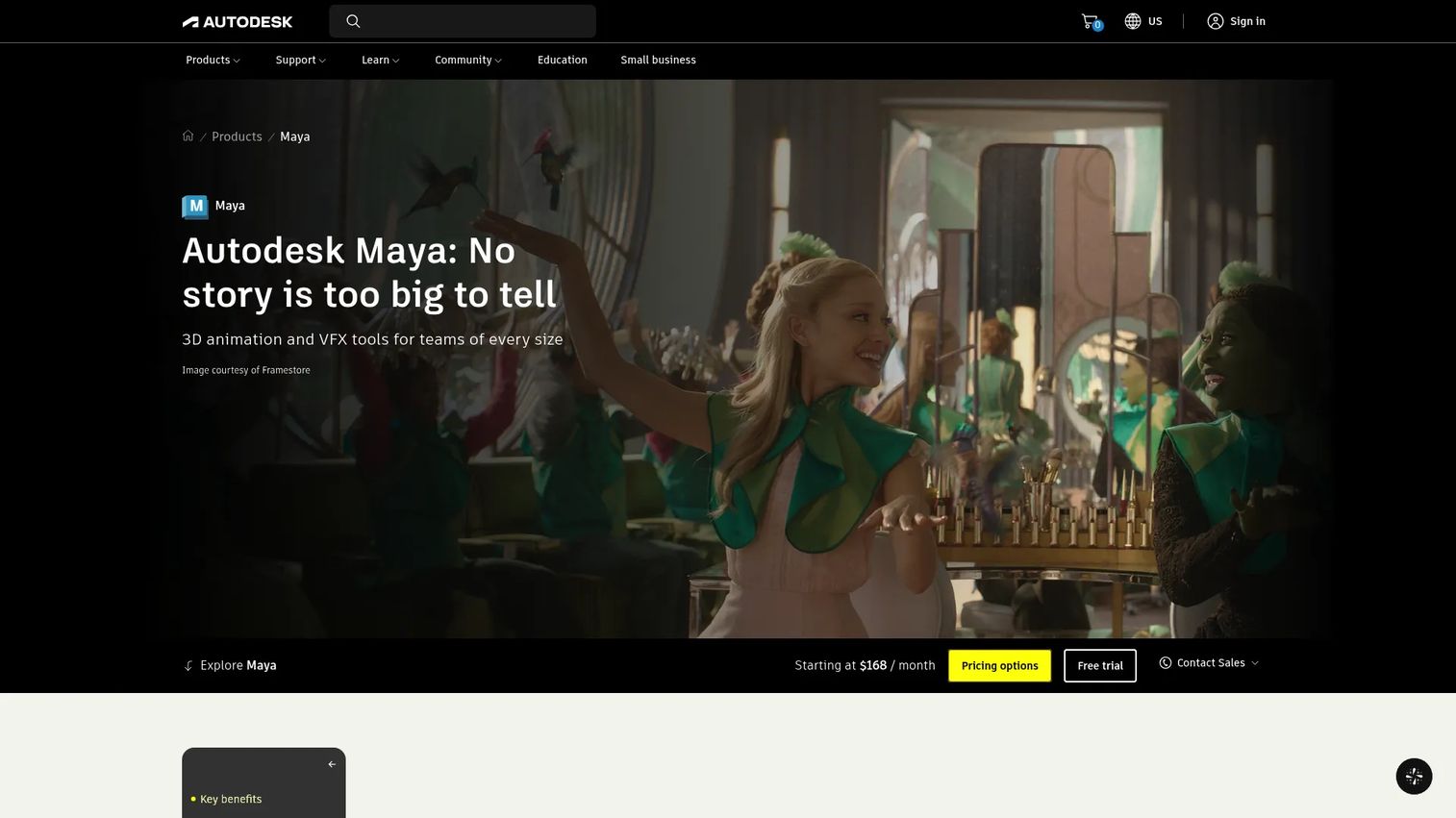
Task: Click the Explore Maya text
Action: click(x=238, y=665)
